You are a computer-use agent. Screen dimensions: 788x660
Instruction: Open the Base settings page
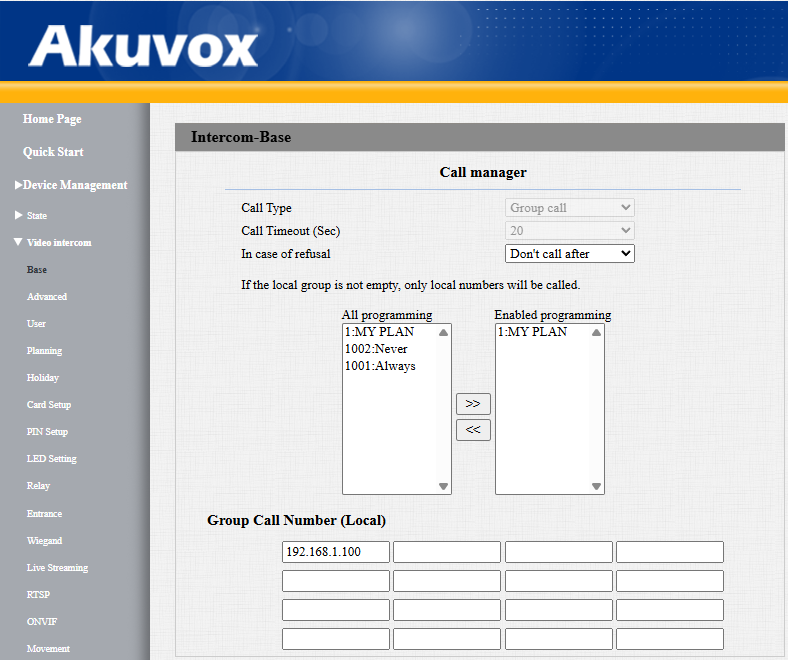tap(37, 270)
